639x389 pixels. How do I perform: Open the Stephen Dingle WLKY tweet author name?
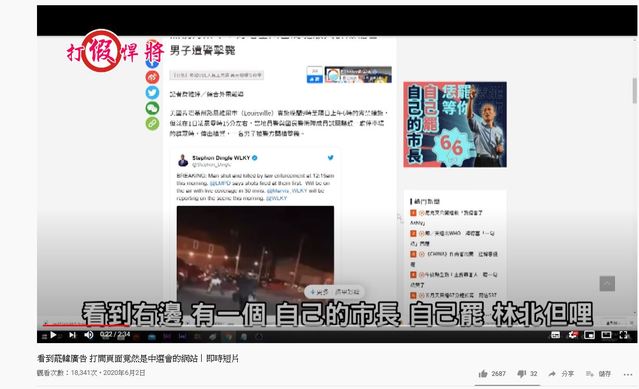pyautogui.click(x=221, y=158)
